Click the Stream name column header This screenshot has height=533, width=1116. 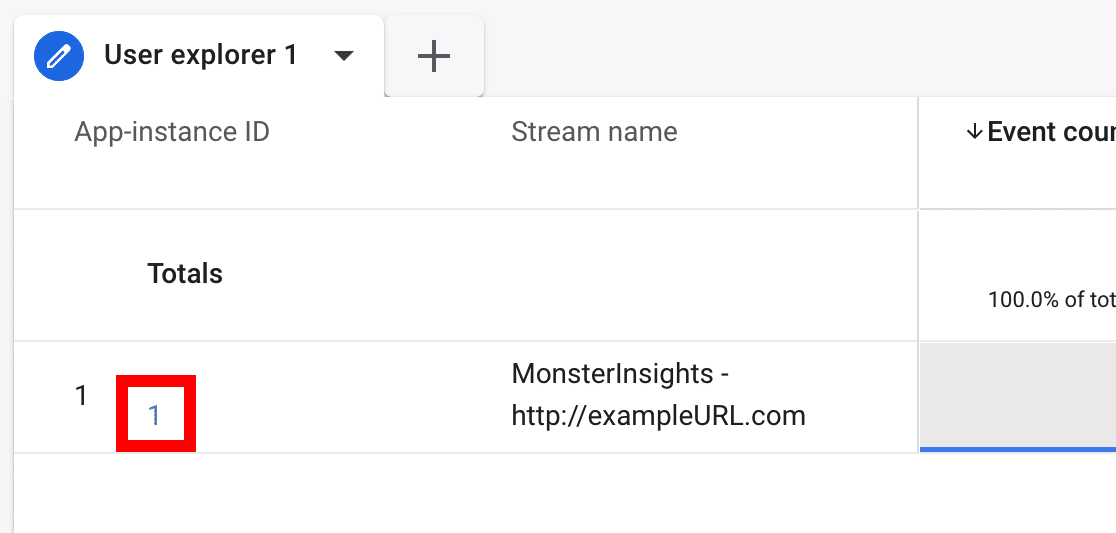coord(594,131)
